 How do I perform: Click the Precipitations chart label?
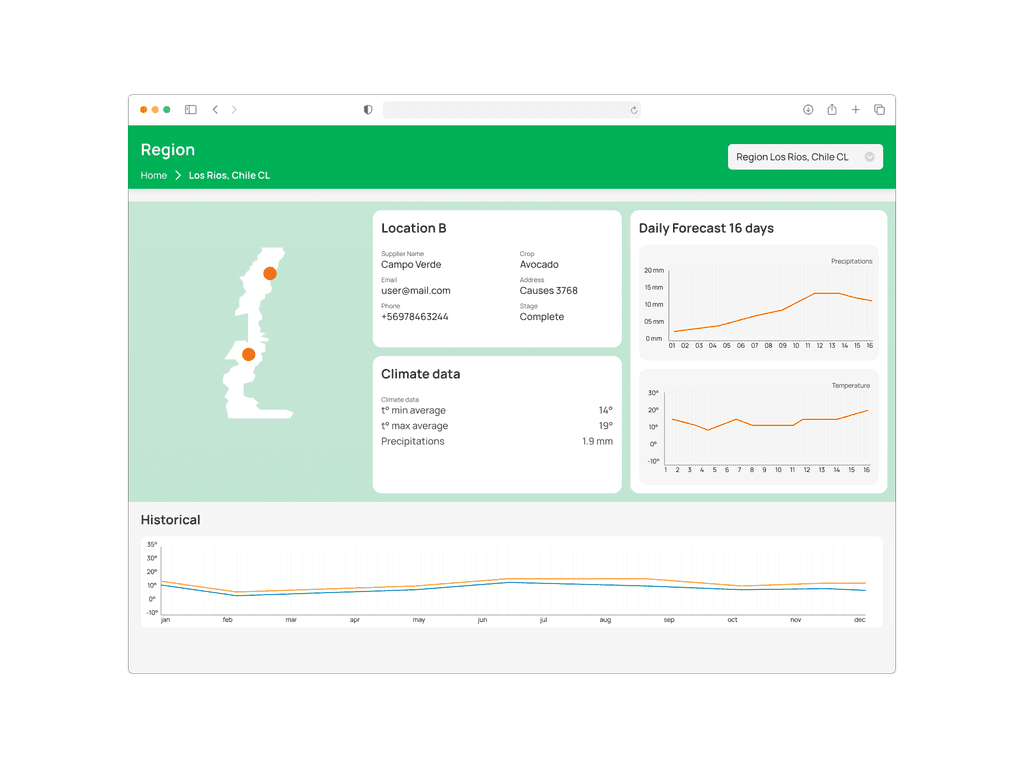[x=852, y=261]
